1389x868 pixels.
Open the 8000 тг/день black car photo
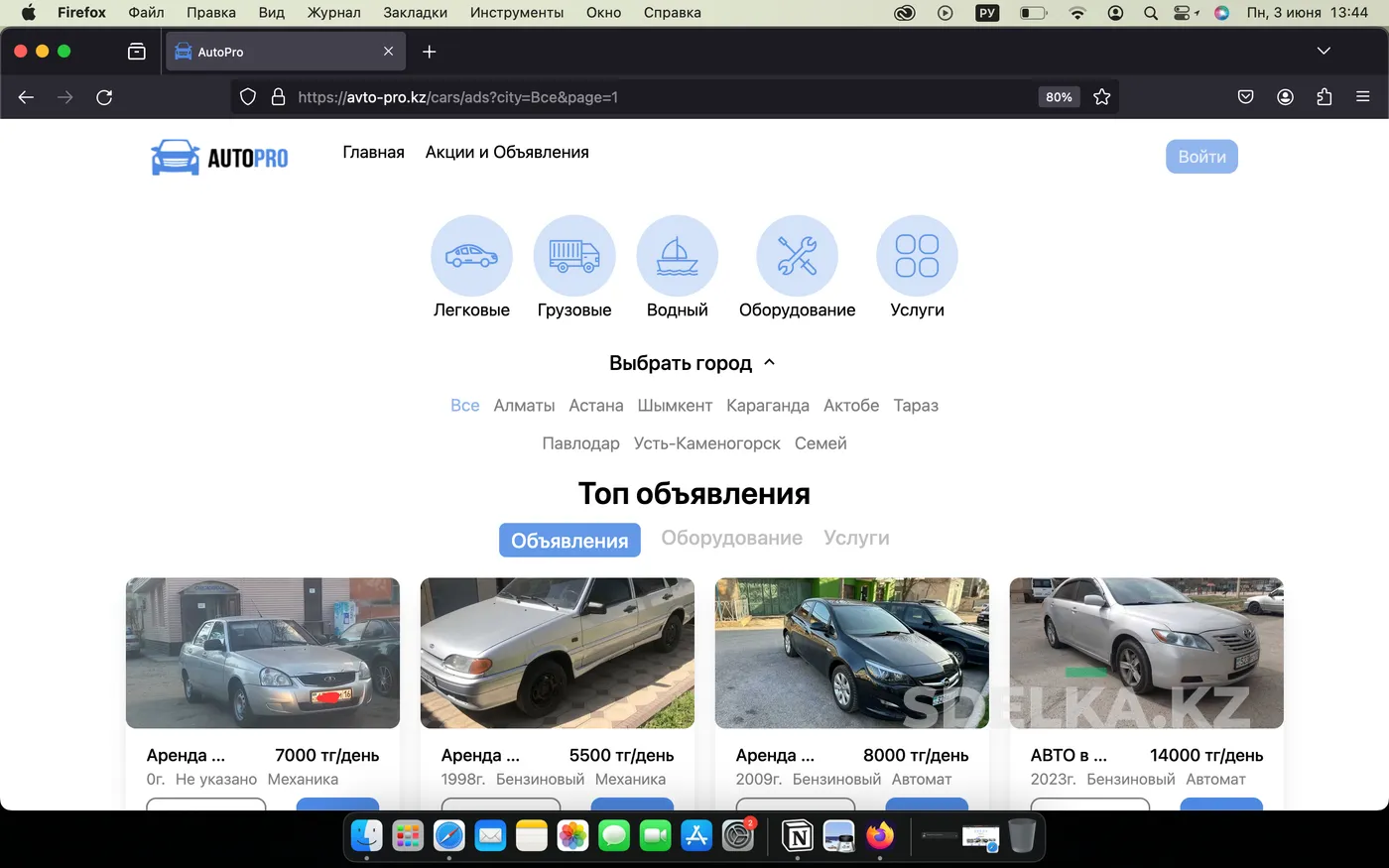(852, 654)
